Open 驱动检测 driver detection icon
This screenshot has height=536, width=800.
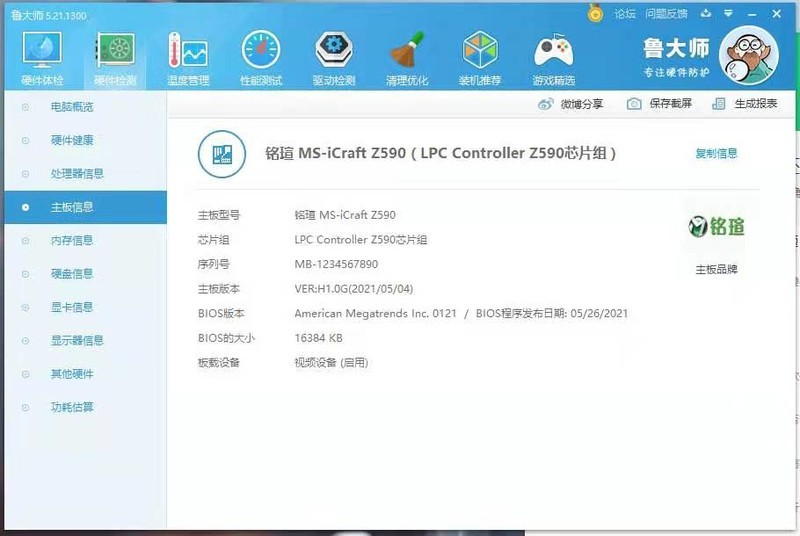334,58
